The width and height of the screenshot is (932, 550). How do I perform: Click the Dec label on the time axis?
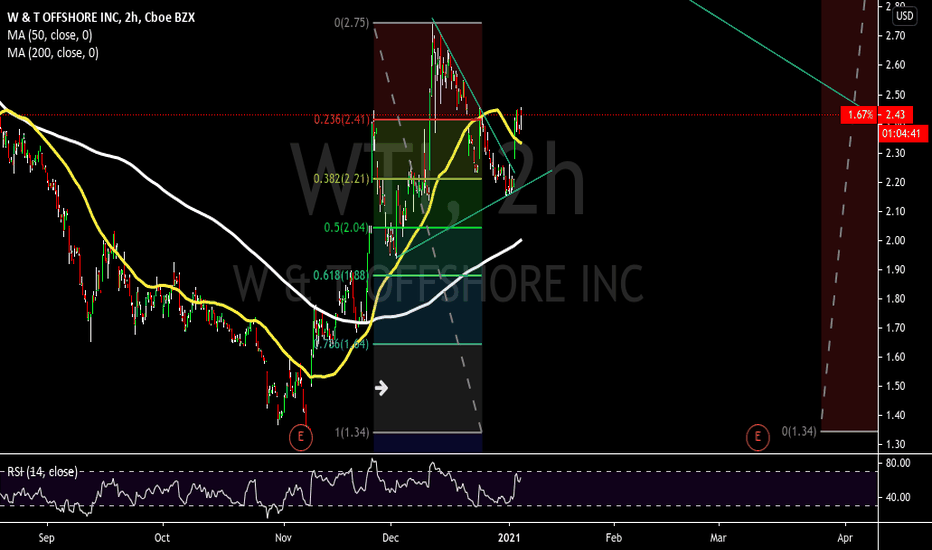click(x=391, y=538)
